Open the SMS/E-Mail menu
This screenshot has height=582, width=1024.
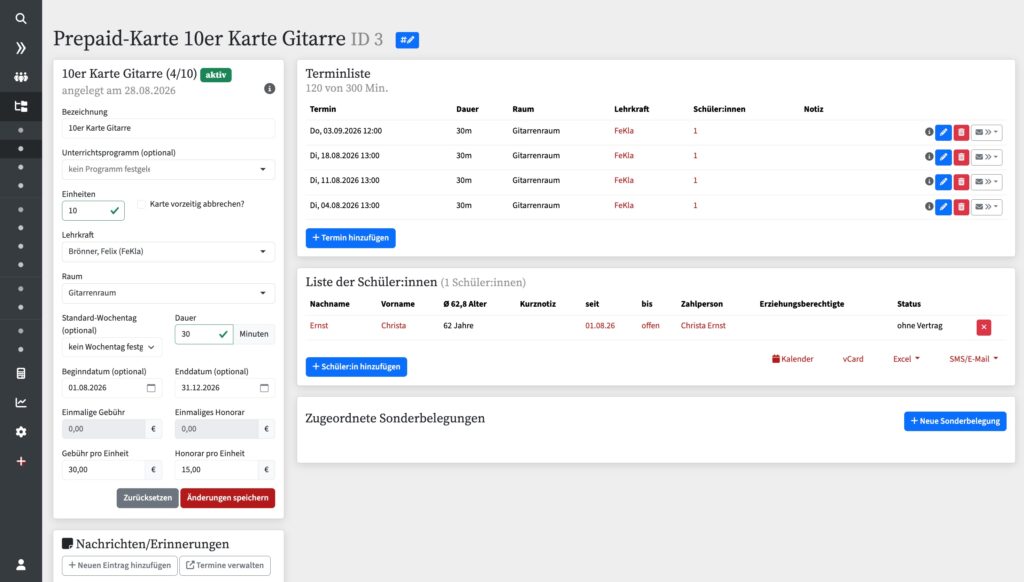973,359
